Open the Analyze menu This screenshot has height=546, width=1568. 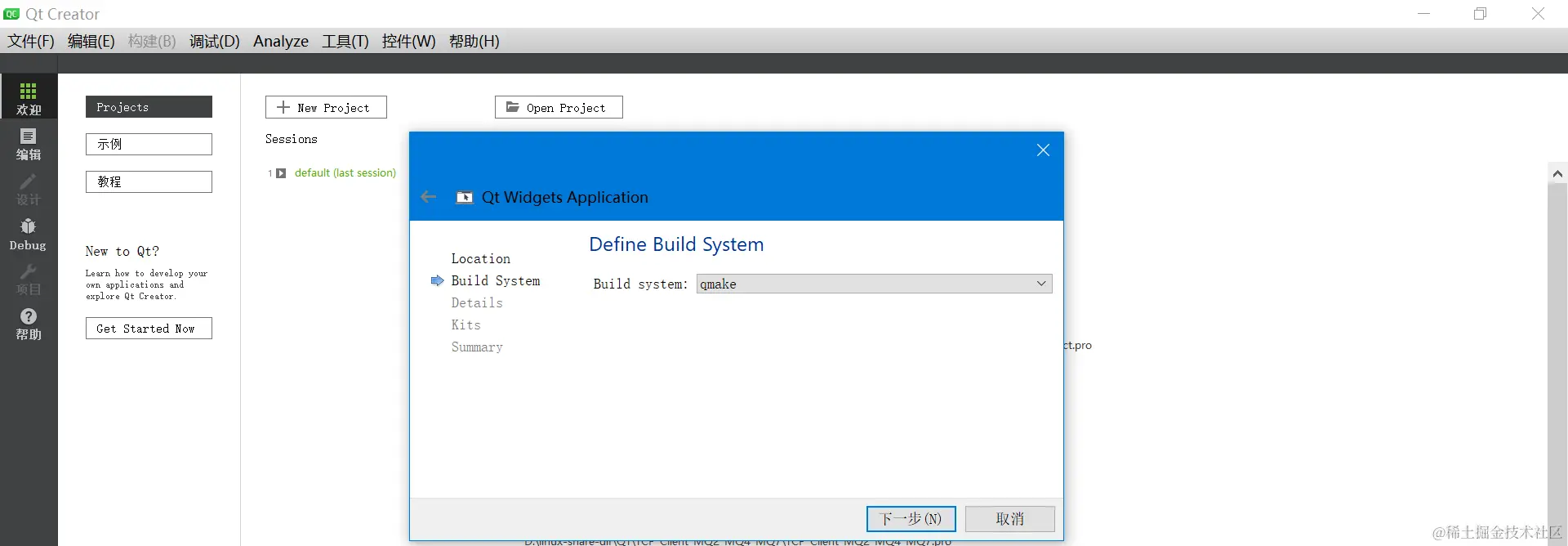click(281, 41)
